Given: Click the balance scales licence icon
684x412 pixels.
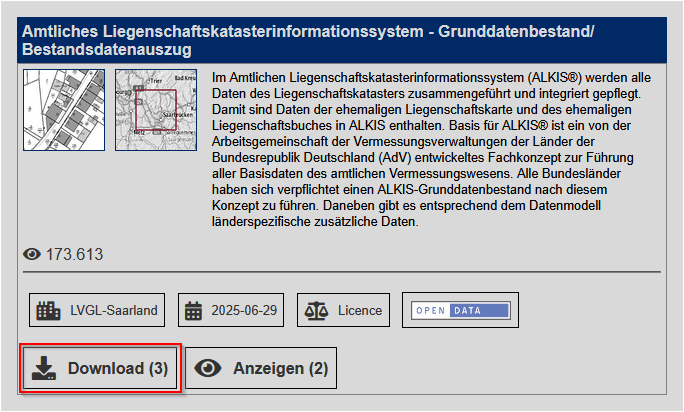Looking at the screenshot, I should pyautogui.click(x=317, y=310).
